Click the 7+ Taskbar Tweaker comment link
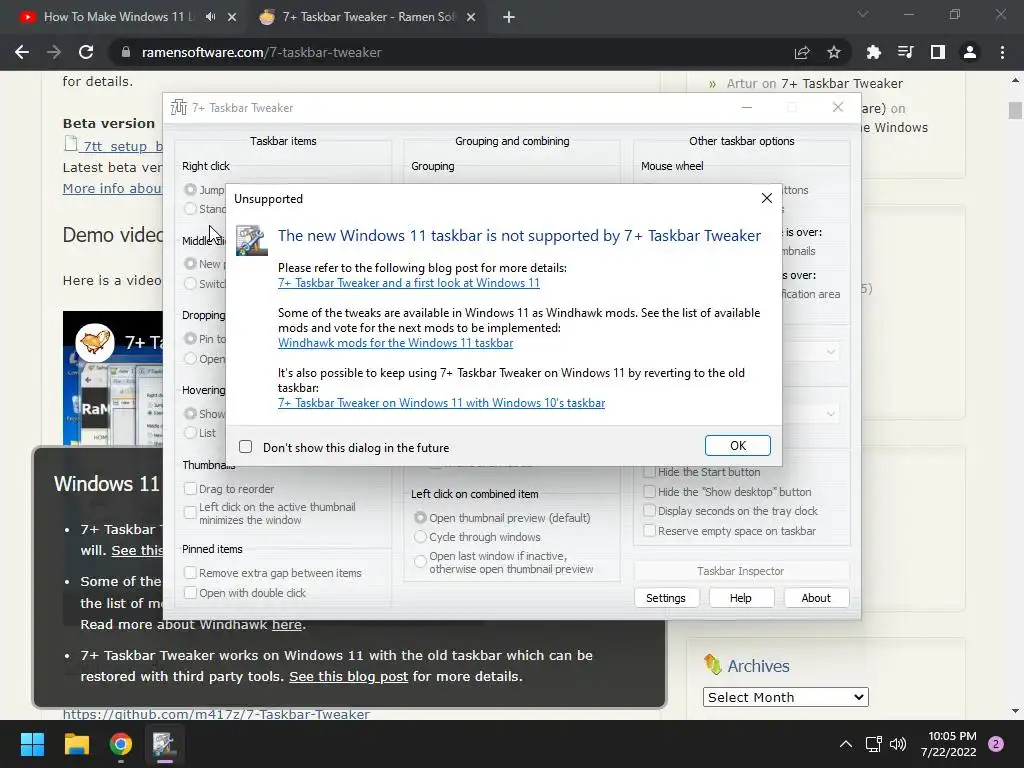The width and height of the screenshot is (1024, 768). 842,84
